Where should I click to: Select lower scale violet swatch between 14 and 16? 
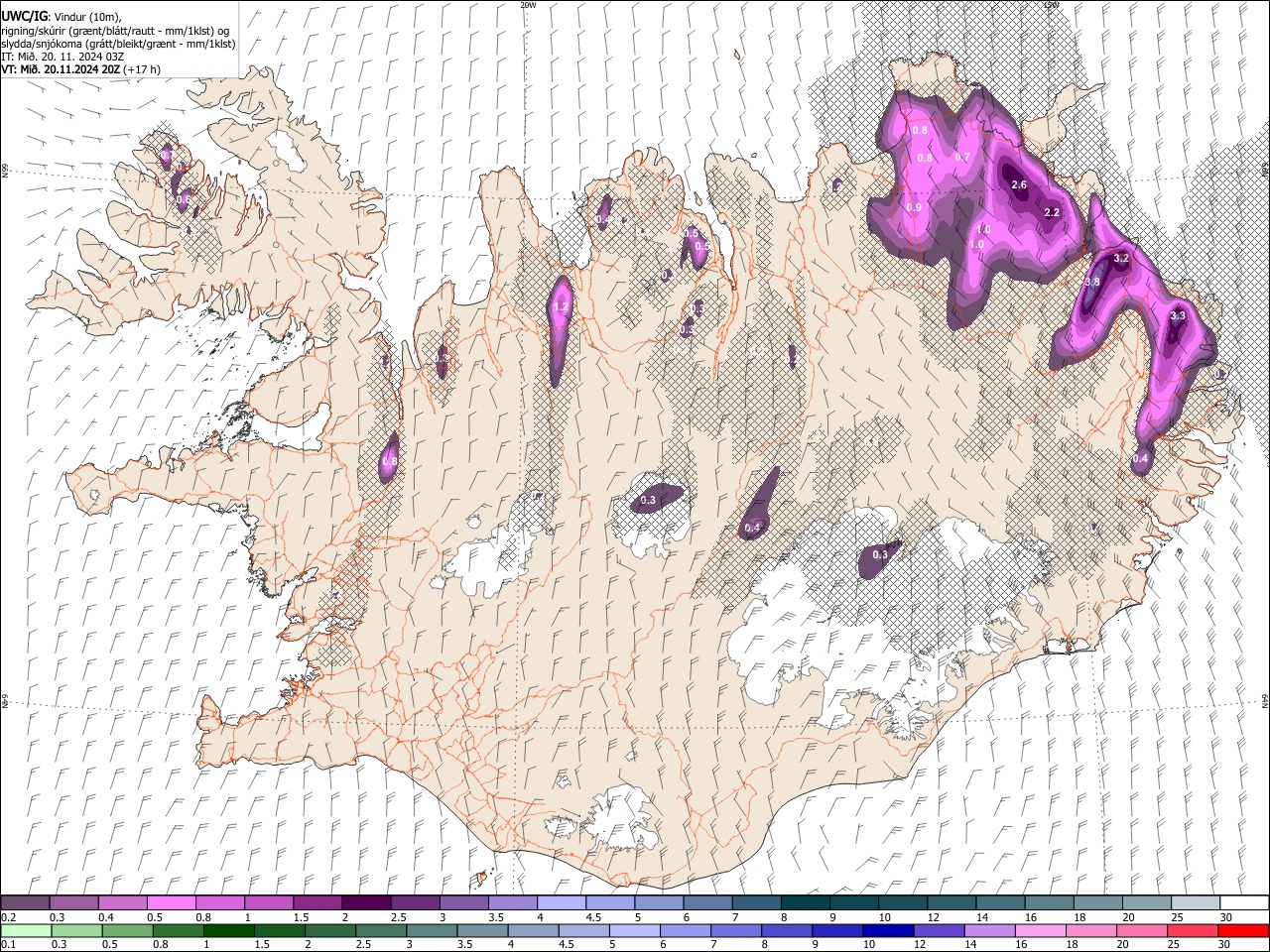(x=988, y=931)
